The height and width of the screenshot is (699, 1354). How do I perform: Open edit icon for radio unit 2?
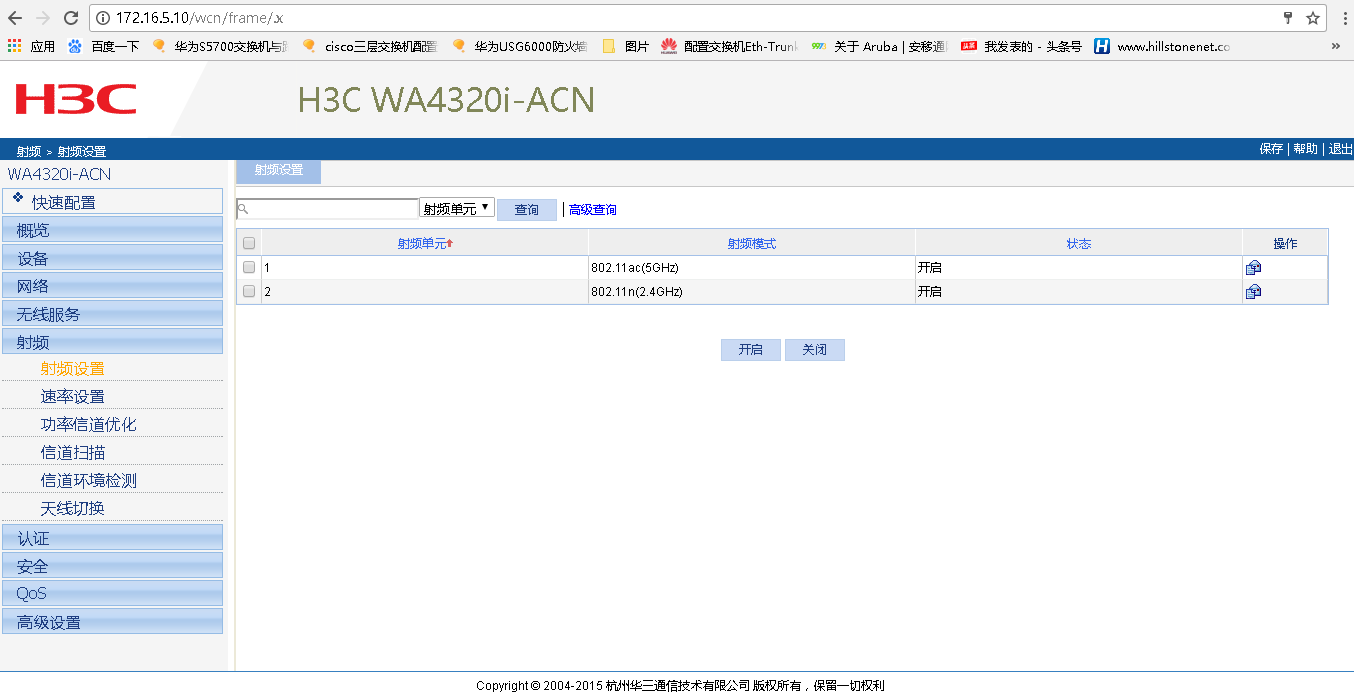pos(1253,292)
